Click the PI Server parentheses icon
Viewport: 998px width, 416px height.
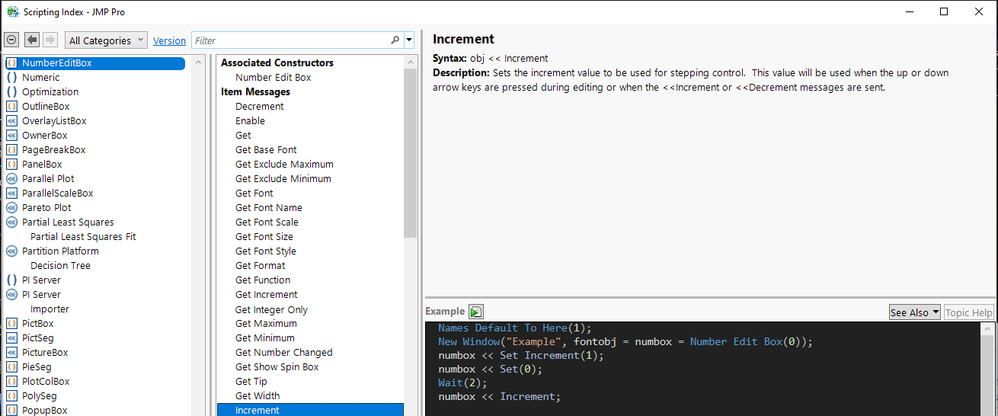point(11,280)
